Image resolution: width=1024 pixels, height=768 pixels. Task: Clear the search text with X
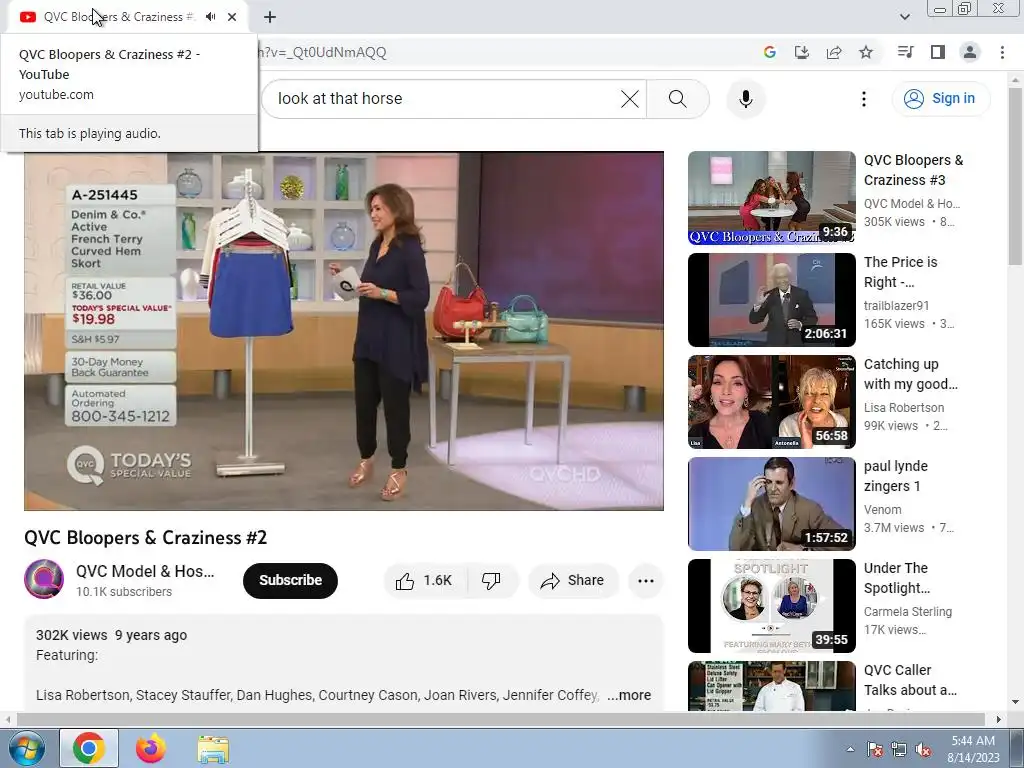click(x=630, y=99)
